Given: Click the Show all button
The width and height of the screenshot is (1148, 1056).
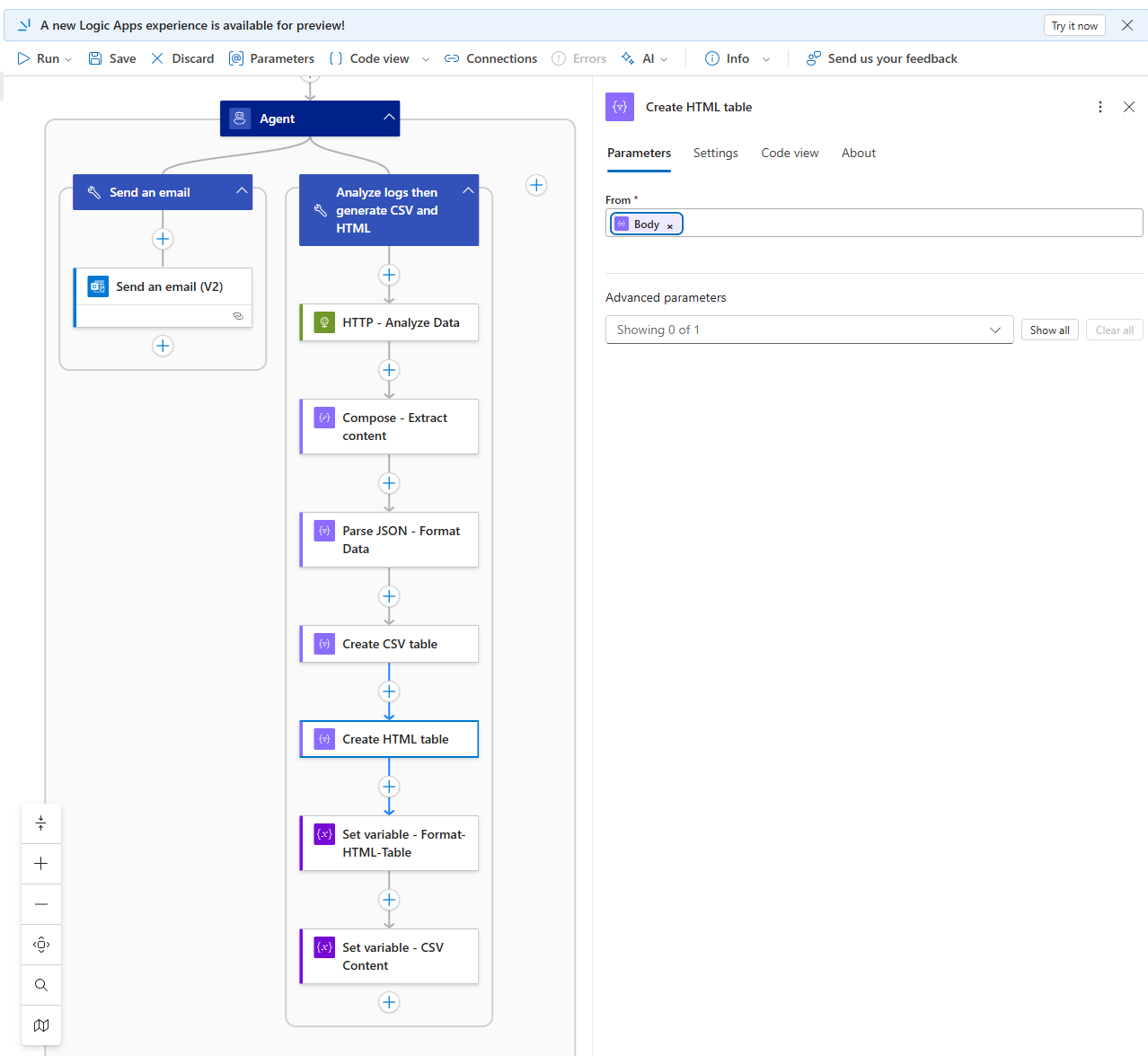Looking at the screenshot, I should coord(1049,330).
